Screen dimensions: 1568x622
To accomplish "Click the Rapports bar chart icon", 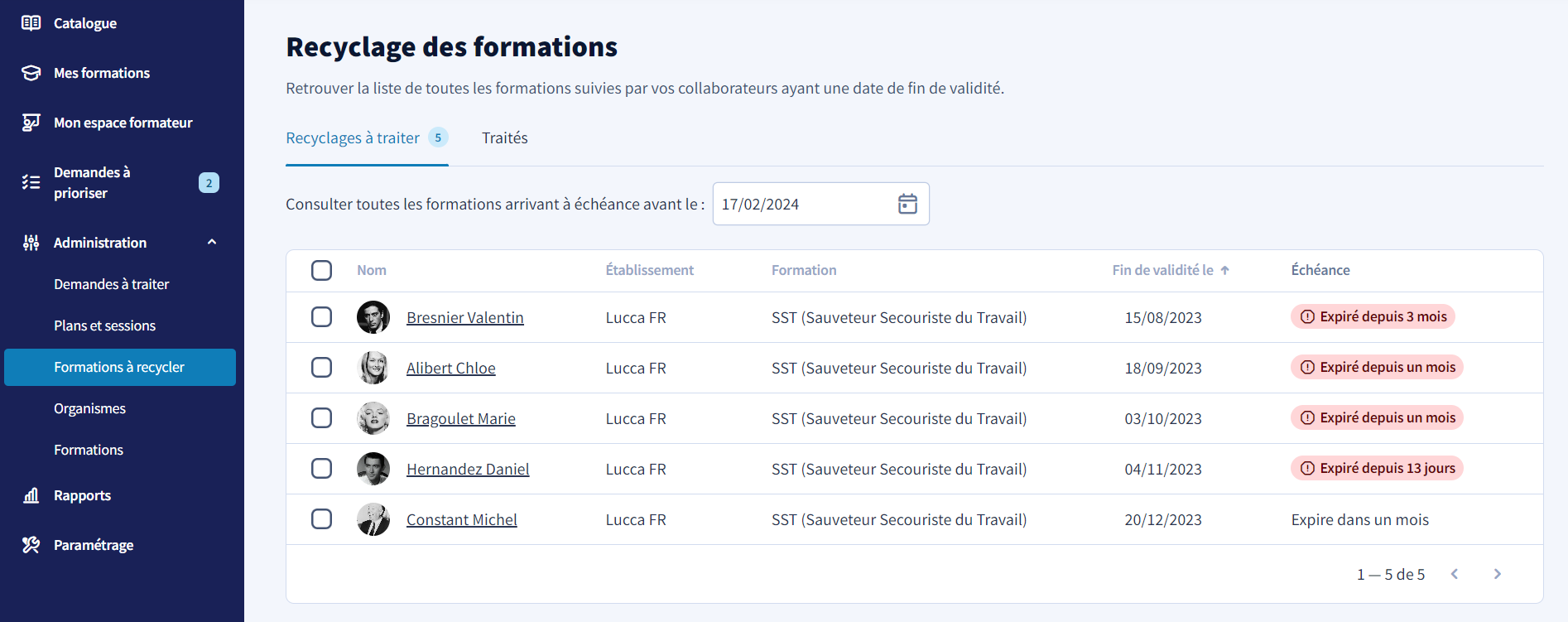I will [31, 495].
